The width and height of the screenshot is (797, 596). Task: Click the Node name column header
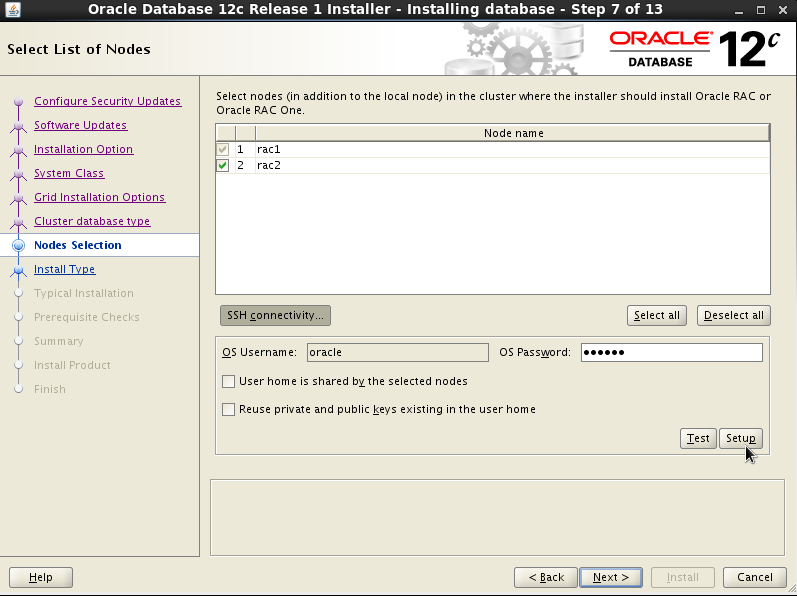pos(513,133)
